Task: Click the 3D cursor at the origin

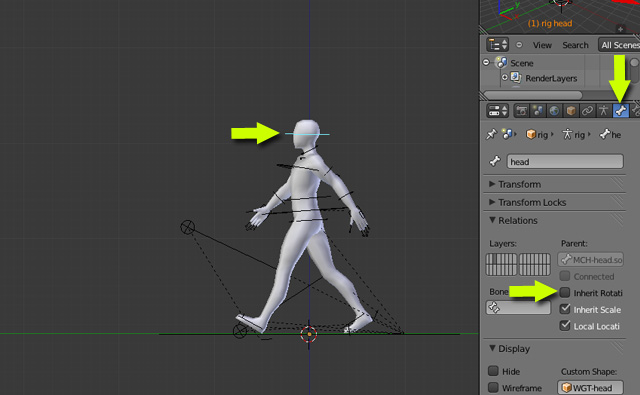Action: point(309,334)
